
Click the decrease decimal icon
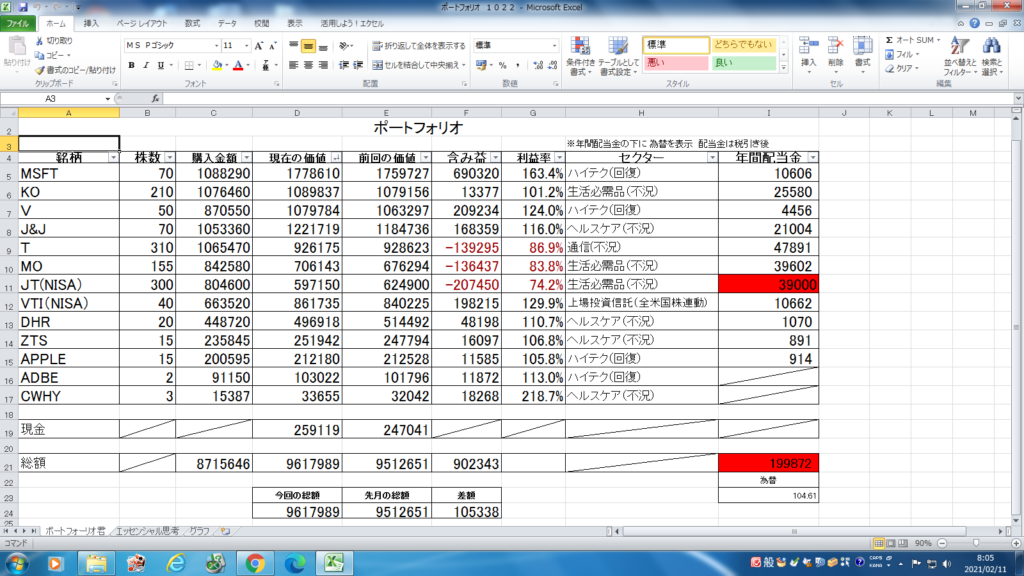552,65
